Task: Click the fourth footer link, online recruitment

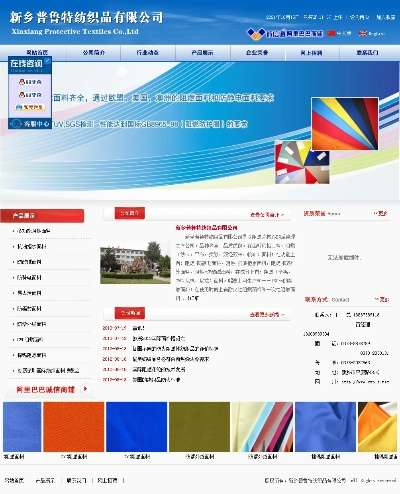Action: pos(107,480)
